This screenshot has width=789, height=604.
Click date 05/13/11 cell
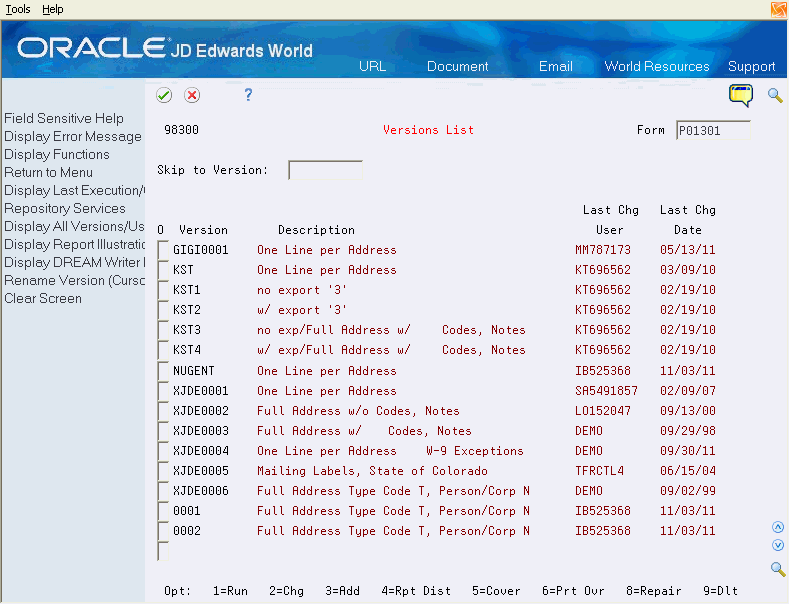click(x=688, y=250)
